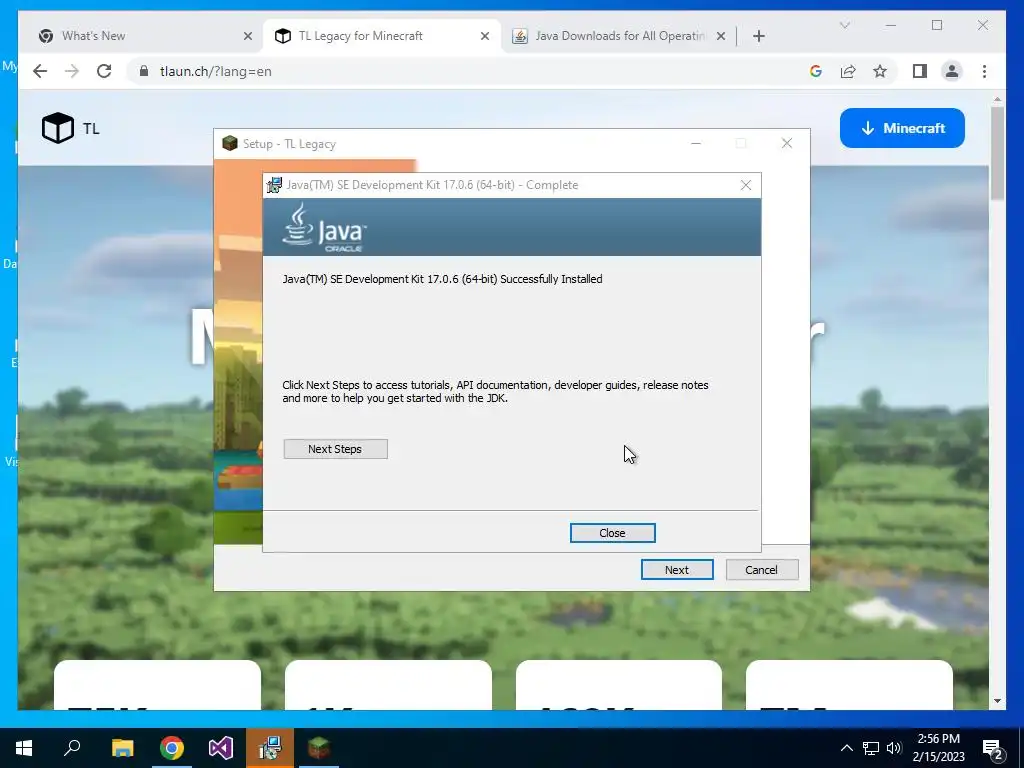Screen dimensions: 1024x768
Task: Select the Java installer taskbar icon
Action: coord(270,748)
